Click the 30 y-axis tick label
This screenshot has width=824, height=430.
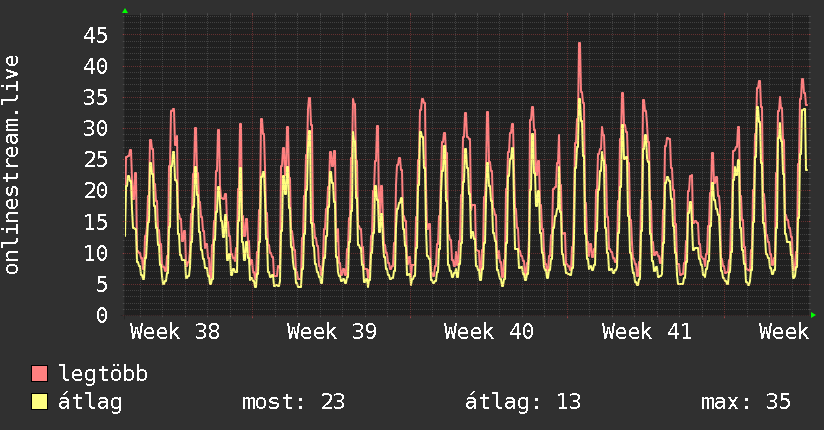[96, 129]
